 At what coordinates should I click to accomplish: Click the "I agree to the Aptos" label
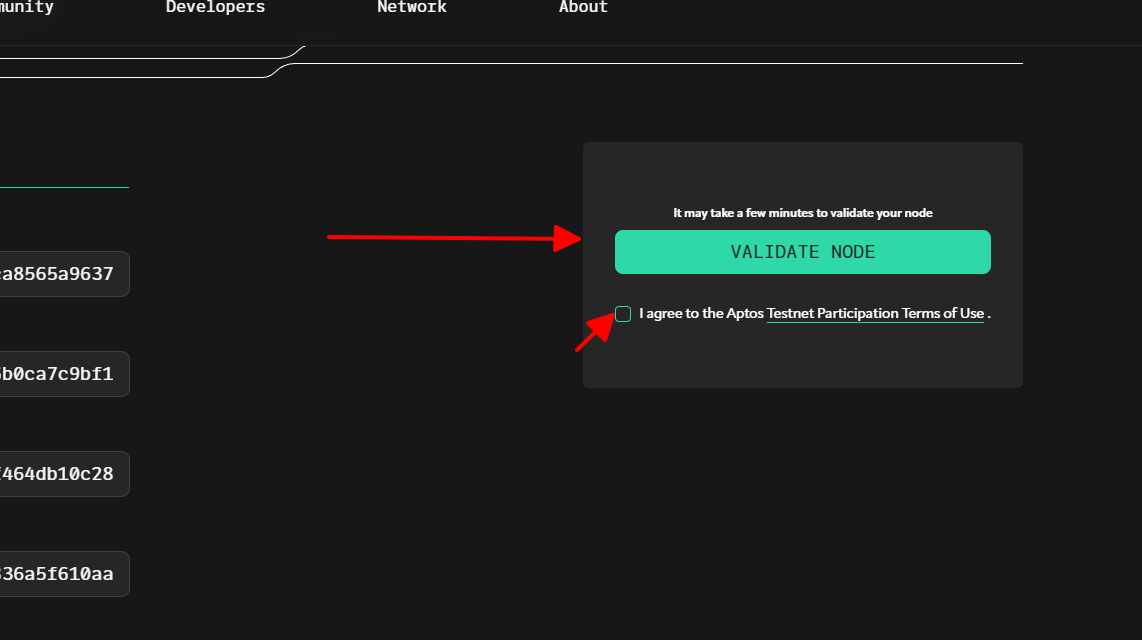701,314
